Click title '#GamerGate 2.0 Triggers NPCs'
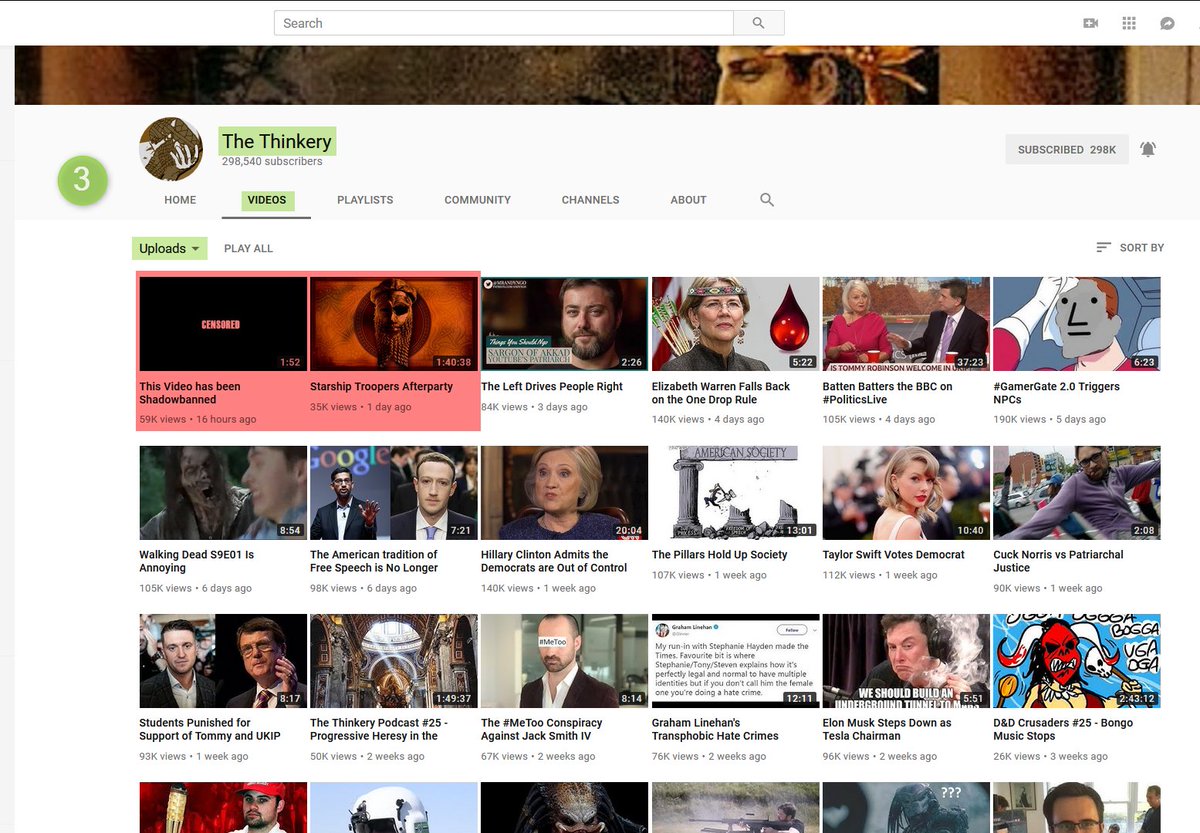The width and height of the screenshot is (1200, 833). [x=1057, y=393]
